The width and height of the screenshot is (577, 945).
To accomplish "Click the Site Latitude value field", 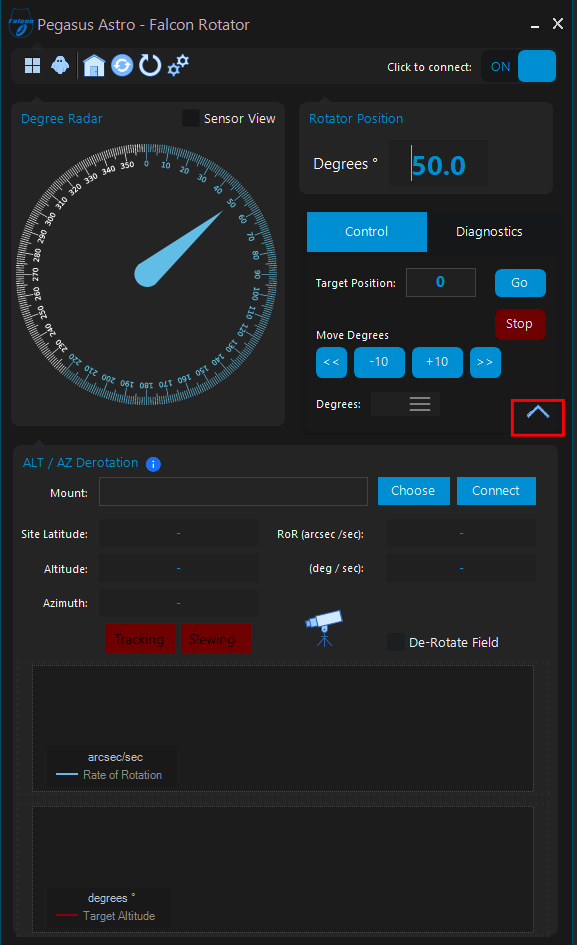I will [x=178, y=534].
